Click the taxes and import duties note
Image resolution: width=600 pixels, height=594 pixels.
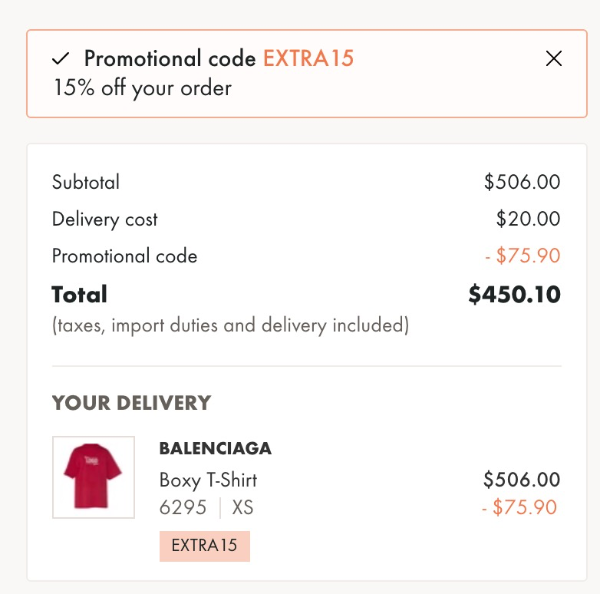tap(231, 326)
